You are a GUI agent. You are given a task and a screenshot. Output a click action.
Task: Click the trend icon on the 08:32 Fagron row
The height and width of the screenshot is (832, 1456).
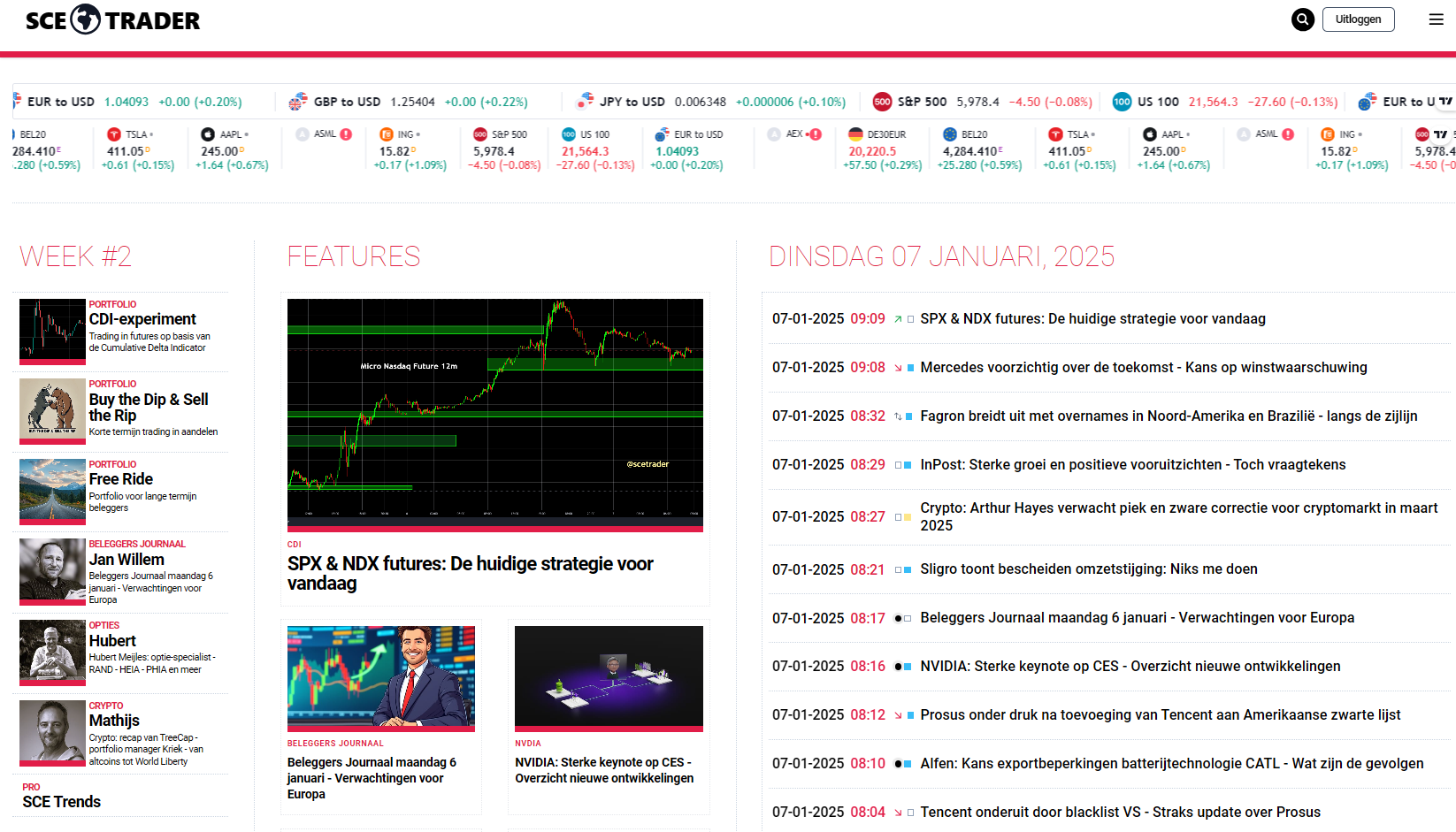[x=898, y=416]
